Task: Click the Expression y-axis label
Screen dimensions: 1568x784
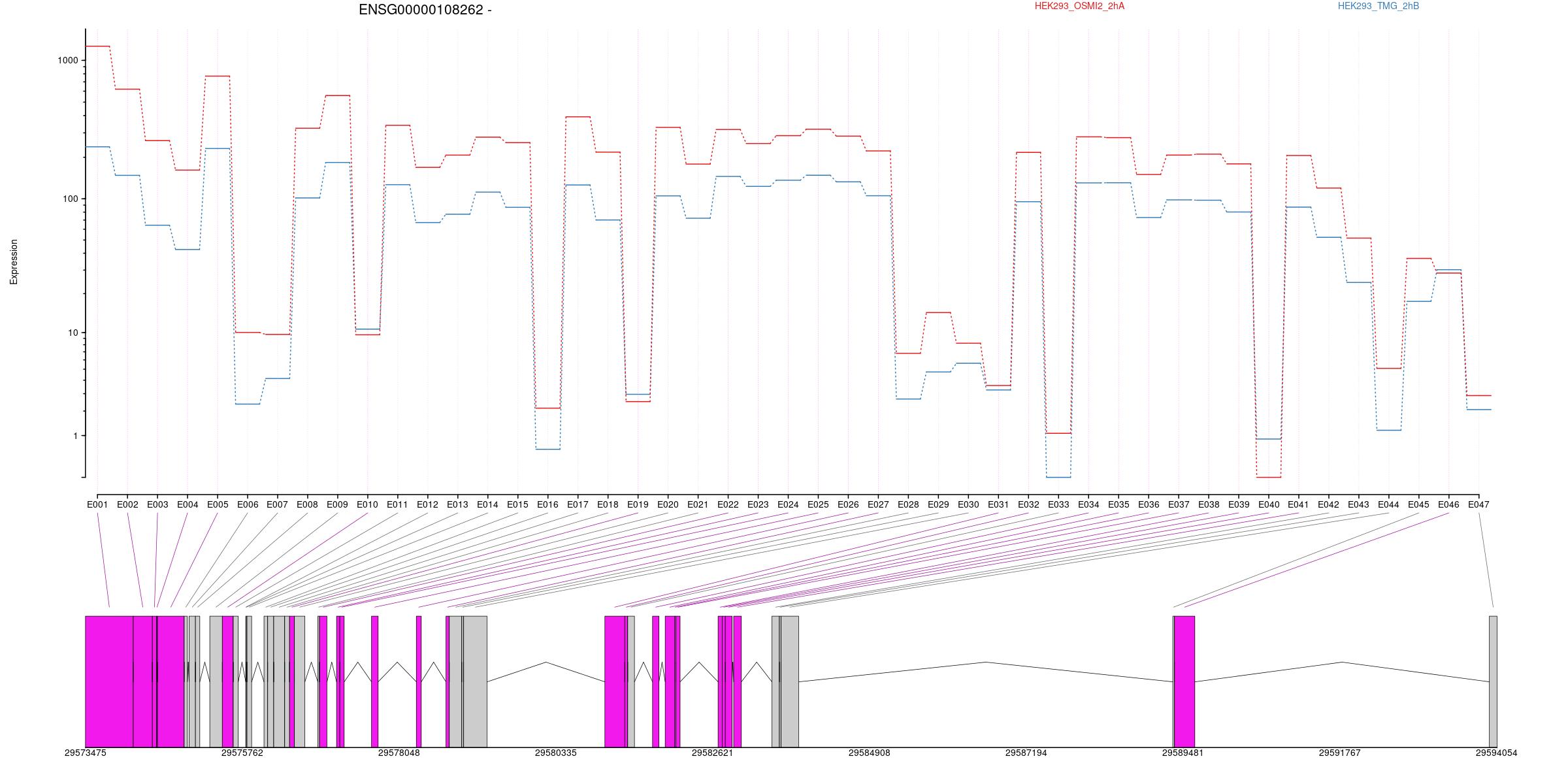Action: (x=14, y=262)
